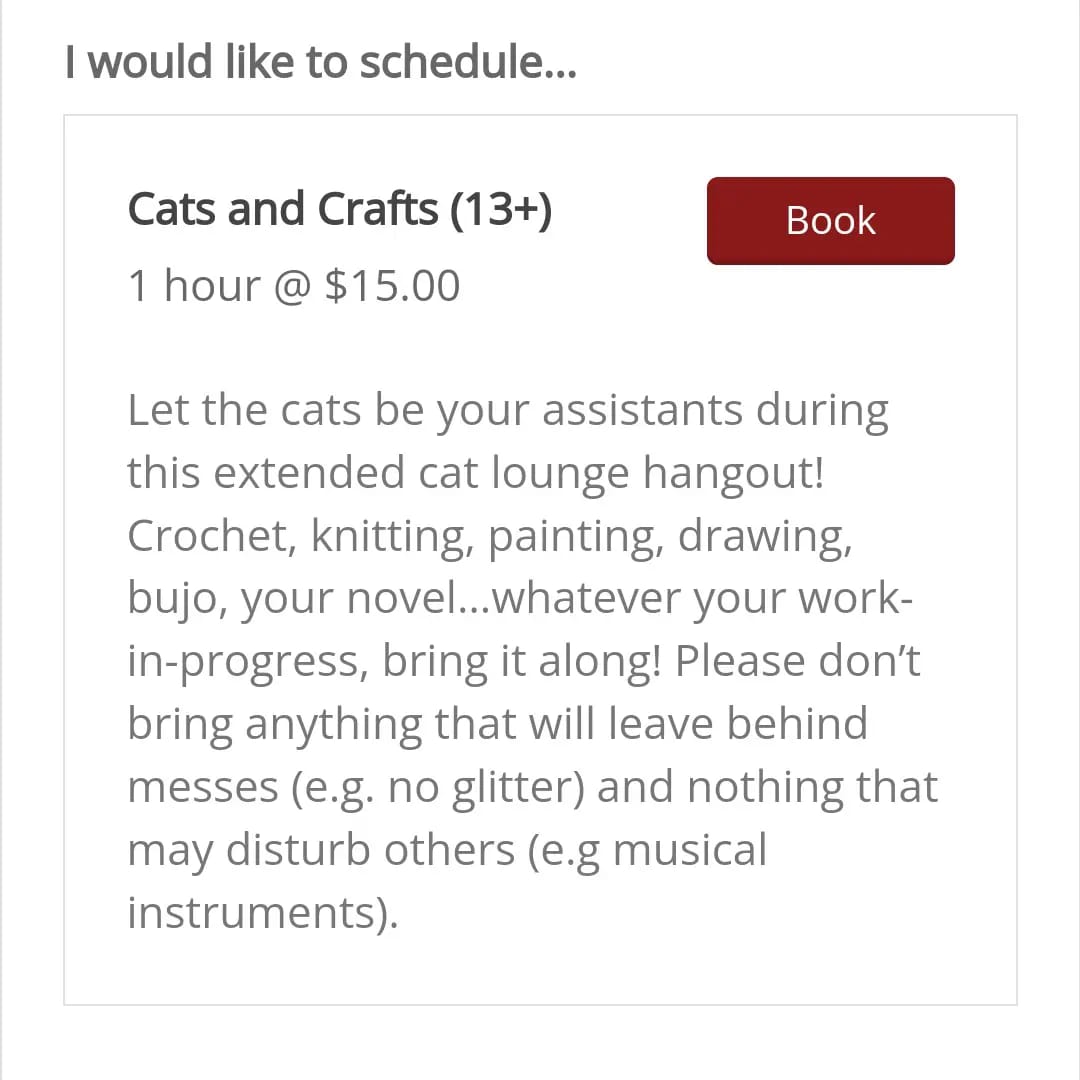Click the $15.00 price text

[x=393, y=285]
